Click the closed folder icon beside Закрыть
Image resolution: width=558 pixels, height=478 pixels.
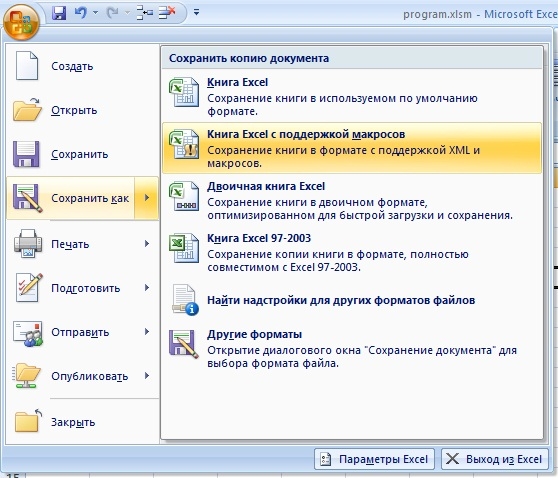(x=28, y=421)
